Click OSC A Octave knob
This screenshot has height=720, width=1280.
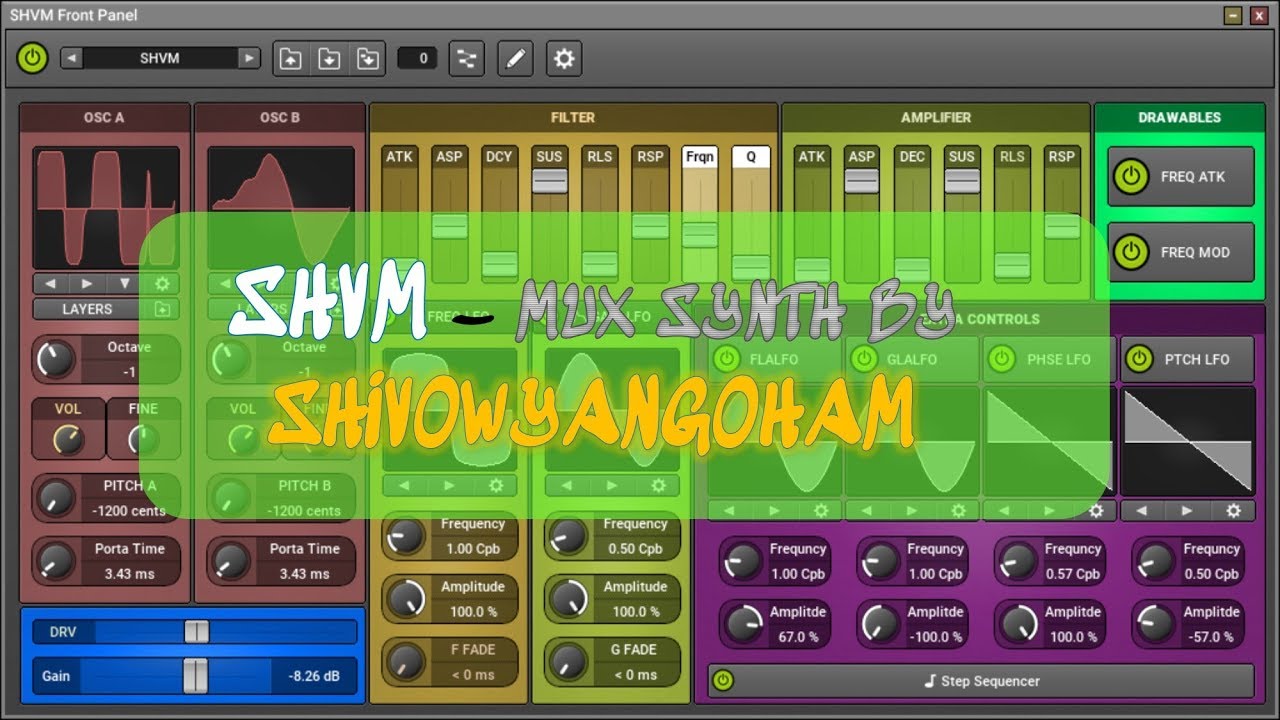[56, 359]
